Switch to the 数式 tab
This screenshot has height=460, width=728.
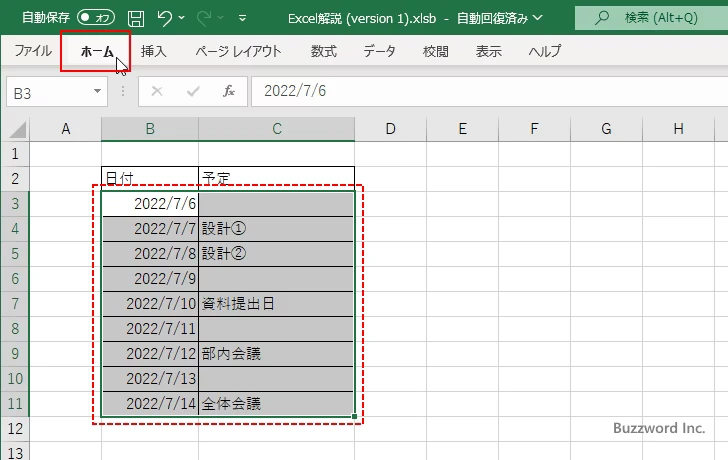pyautogui.click(x=324, y=51)
